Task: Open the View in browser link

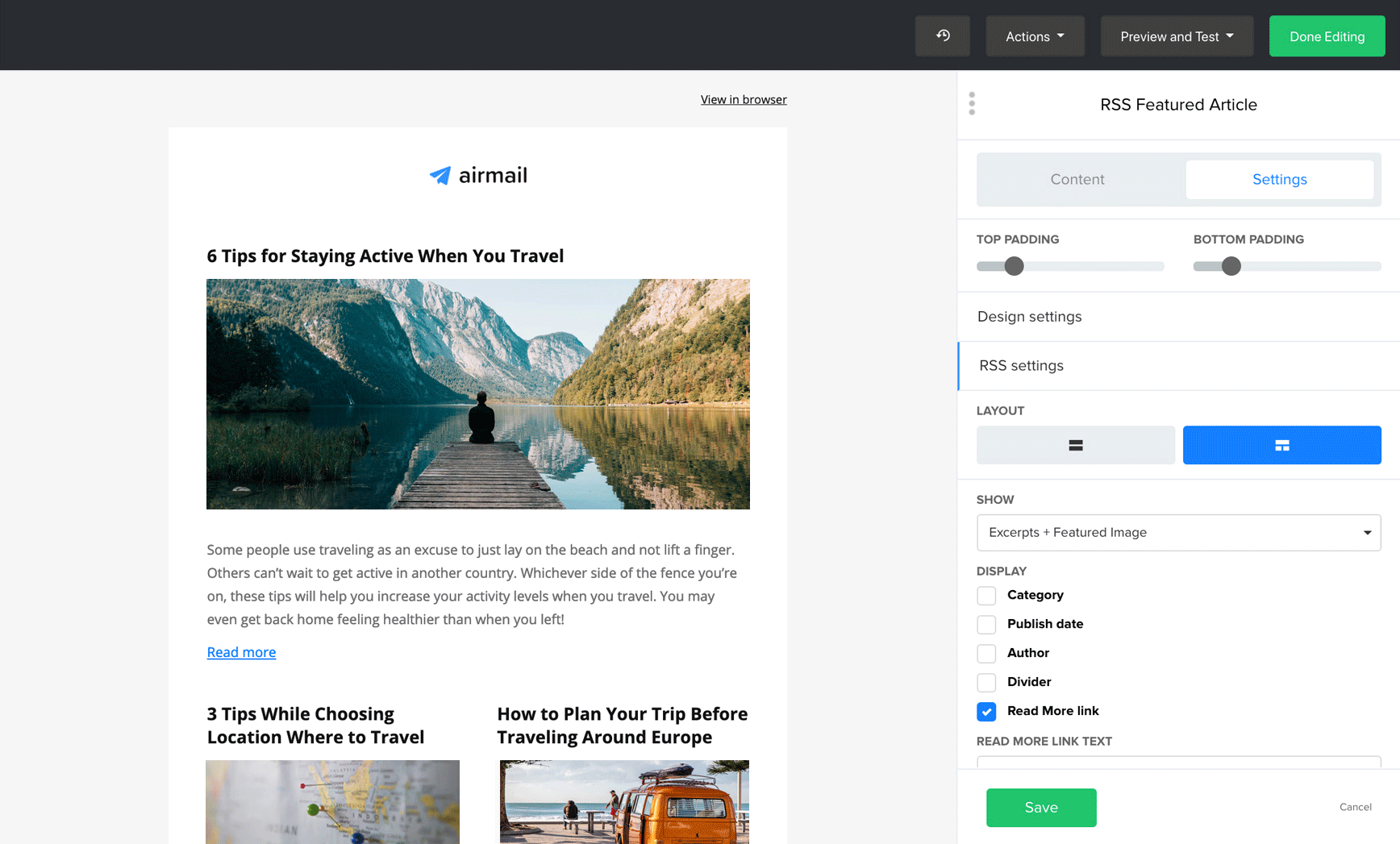Action: point(744,99)
